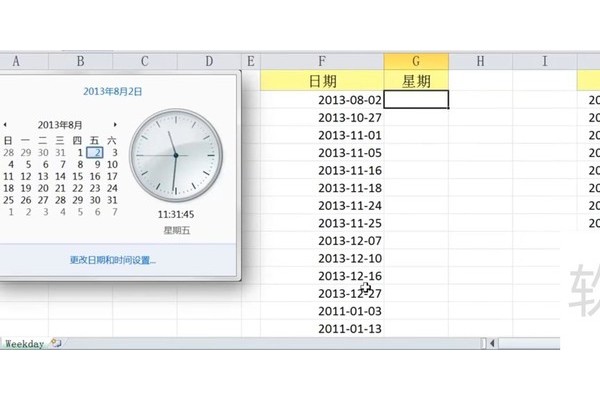Click the insert new worksheet icon
This screenshot has width=600, height=400.
tap(56, 343)
